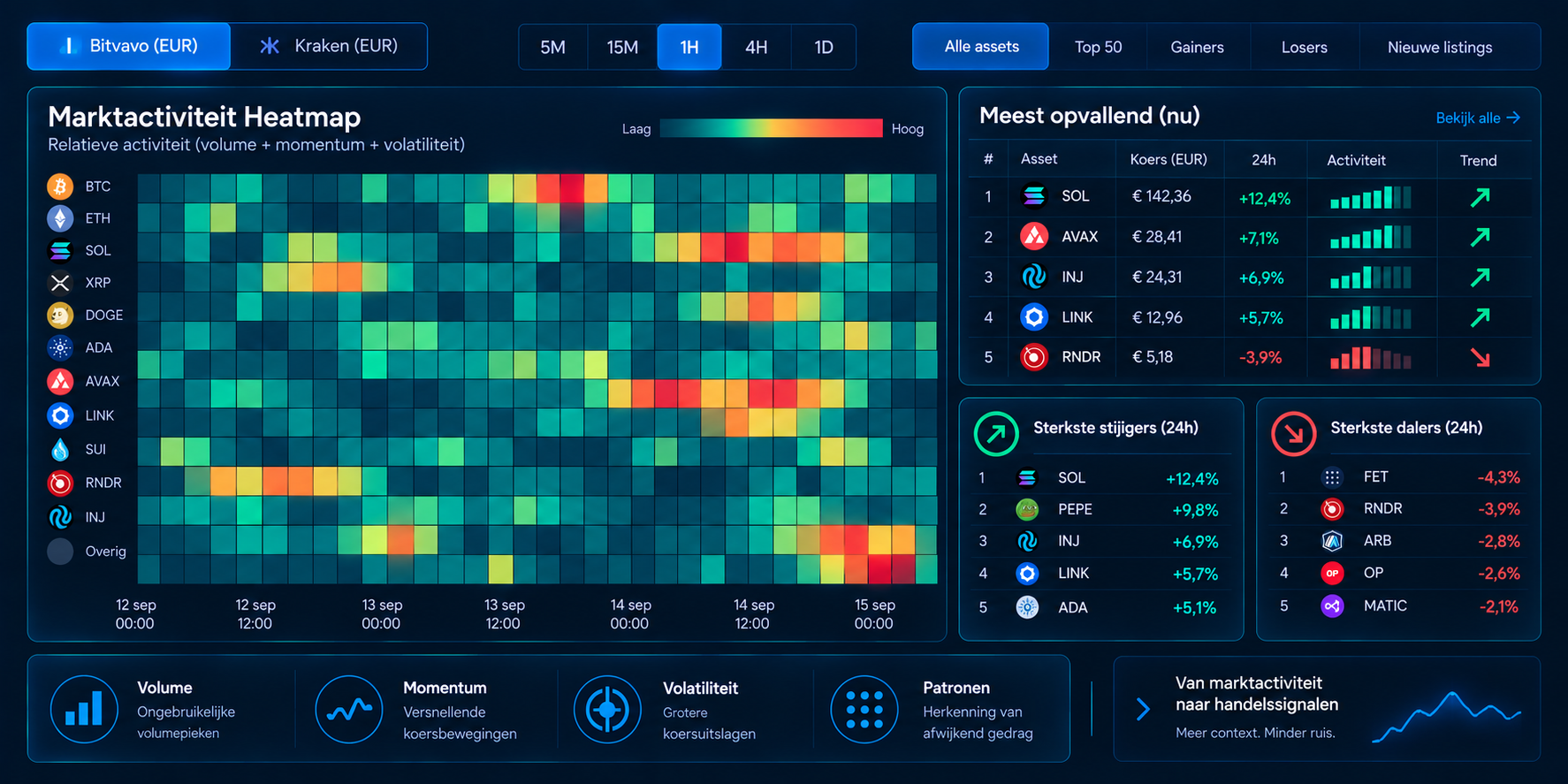Click the MATIC icon in Sterkste dalers
The image size is (1568, 784).
point(1332,606)
